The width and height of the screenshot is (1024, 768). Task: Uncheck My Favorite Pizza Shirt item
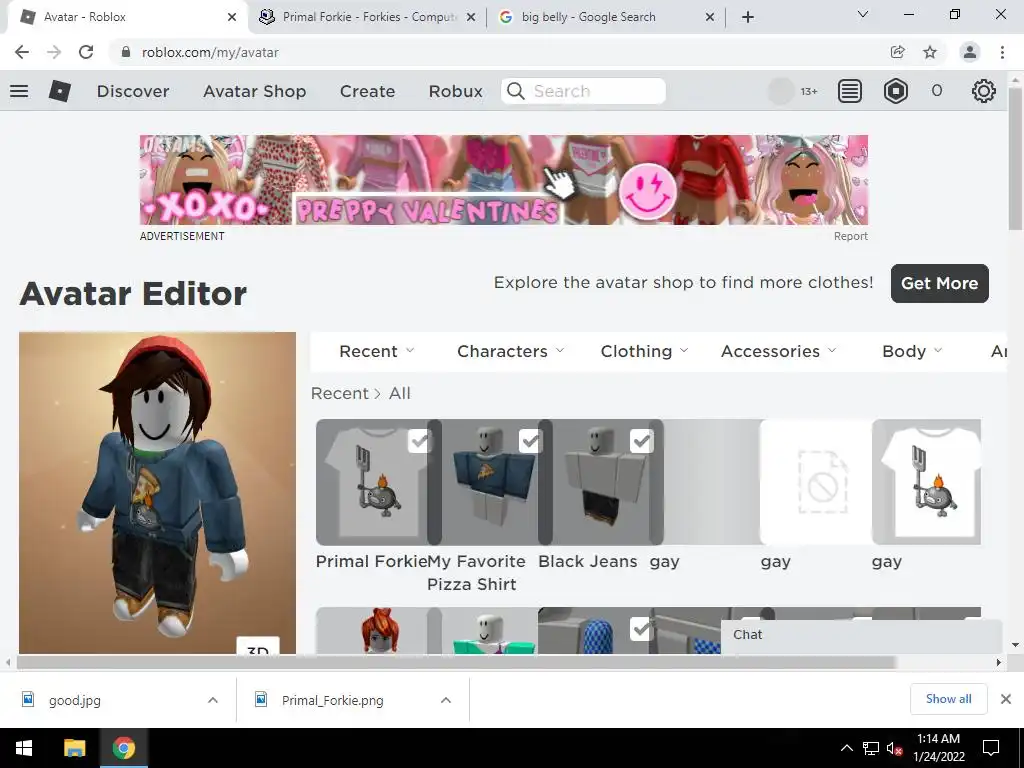(530, 441)
